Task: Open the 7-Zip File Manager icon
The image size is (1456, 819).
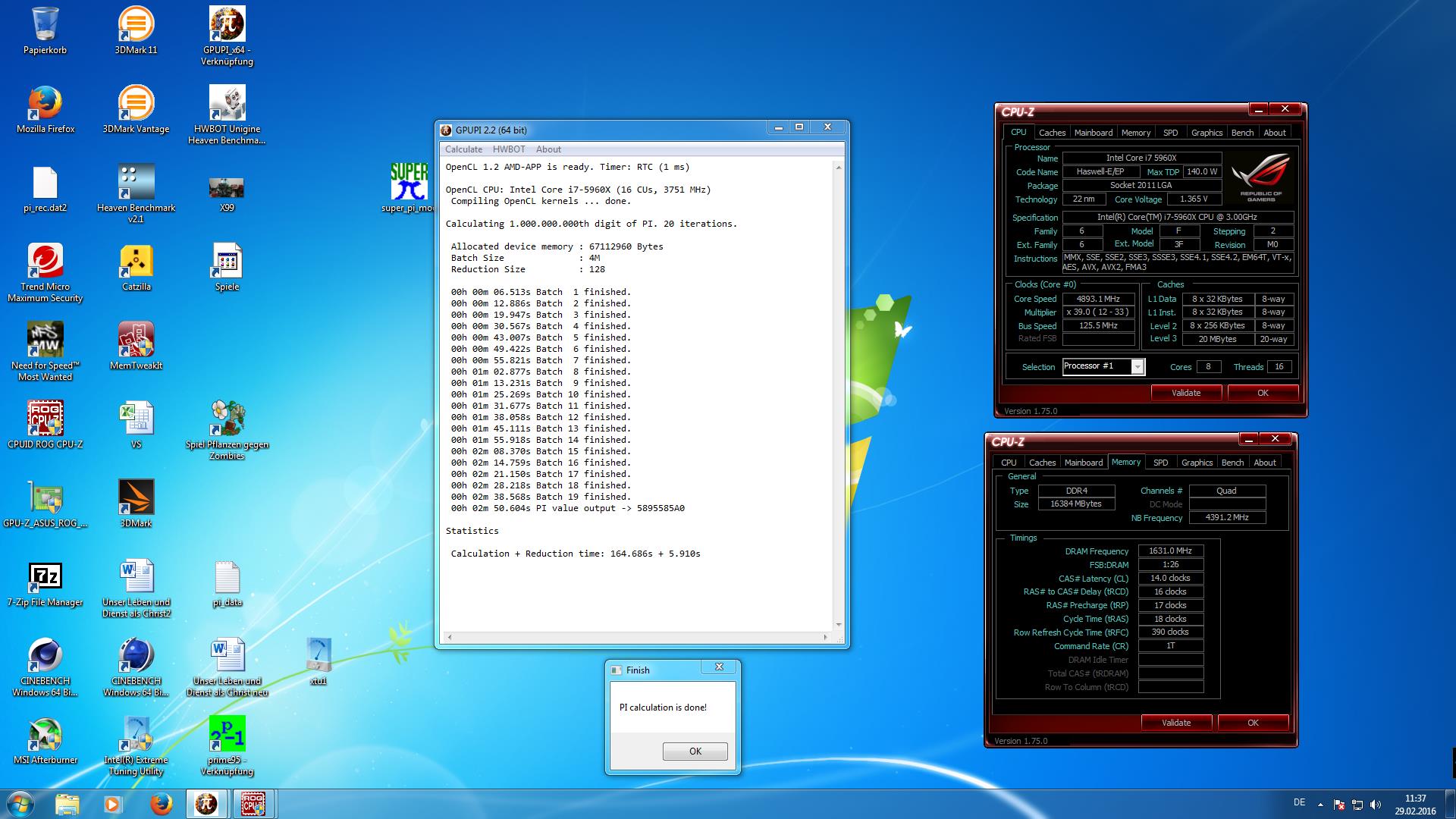Action: coord(45,582)
